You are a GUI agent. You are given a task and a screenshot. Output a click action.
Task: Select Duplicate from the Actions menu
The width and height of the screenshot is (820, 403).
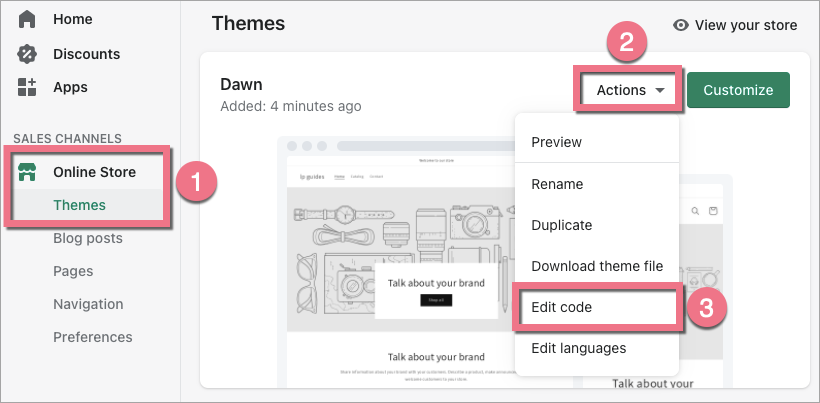561,225
